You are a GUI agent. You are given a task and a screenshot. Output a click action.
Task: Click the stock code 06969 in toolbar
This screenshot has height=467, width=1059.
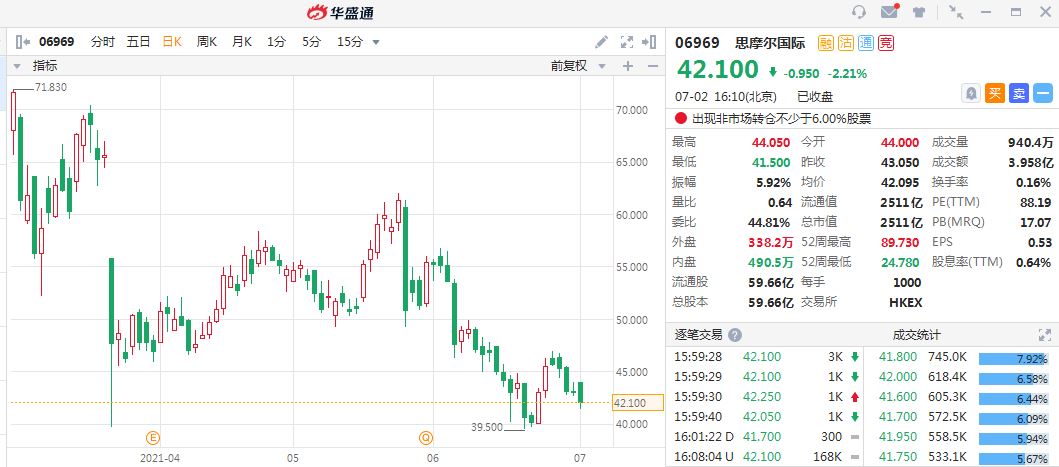(x=56, y=42)
